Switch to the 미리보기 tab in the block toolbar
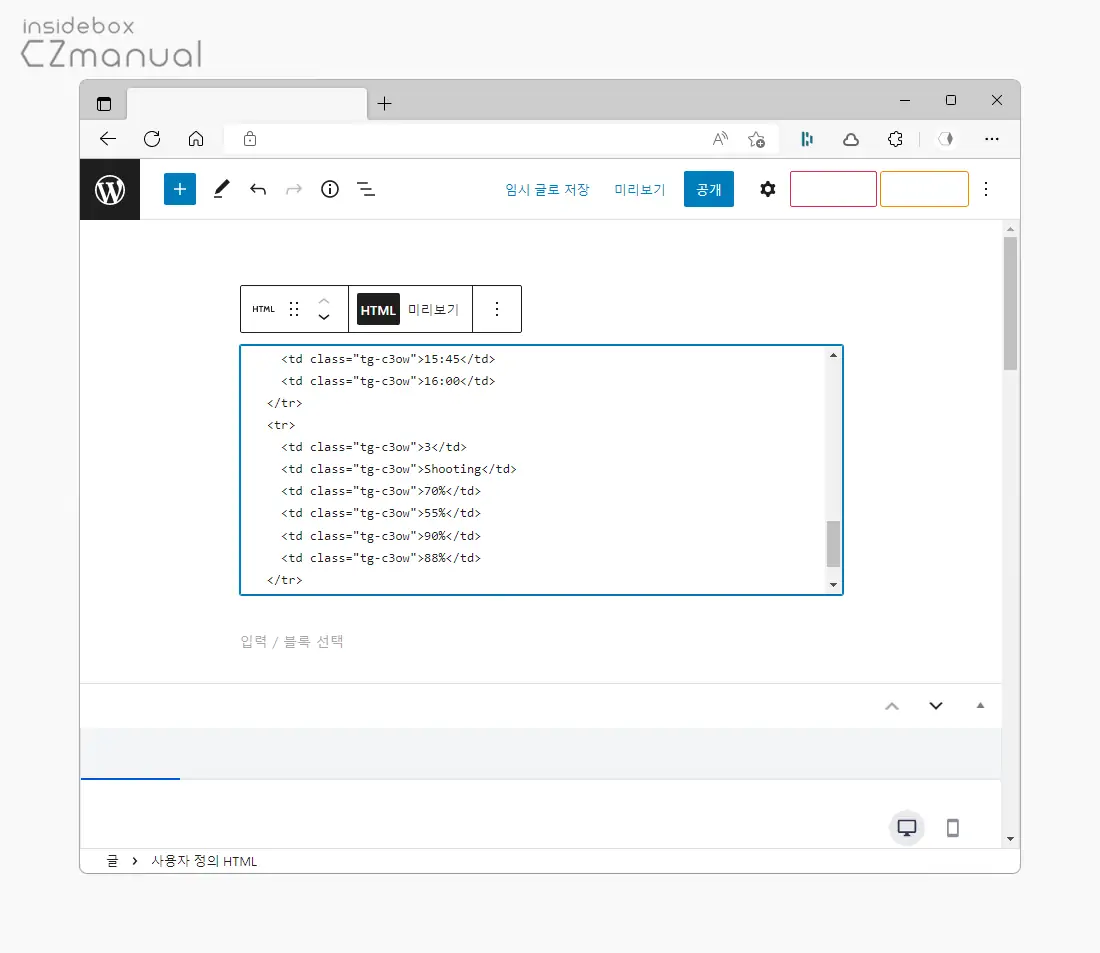Screen dimensions: 1100x953 pos(433,309)
